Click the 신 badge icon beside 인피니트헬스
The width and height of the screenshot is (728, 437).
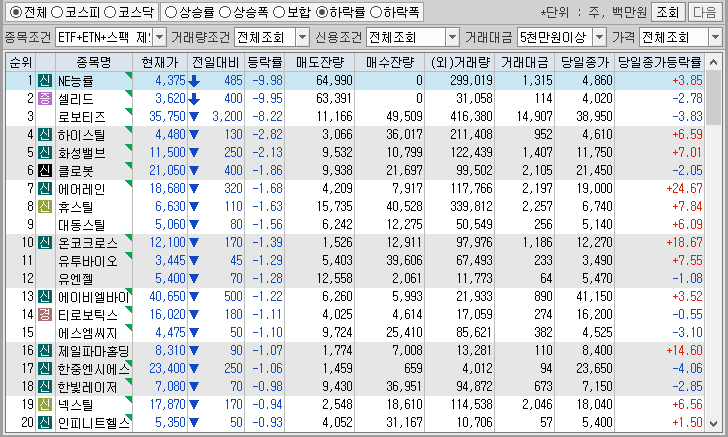coord(45,422)
